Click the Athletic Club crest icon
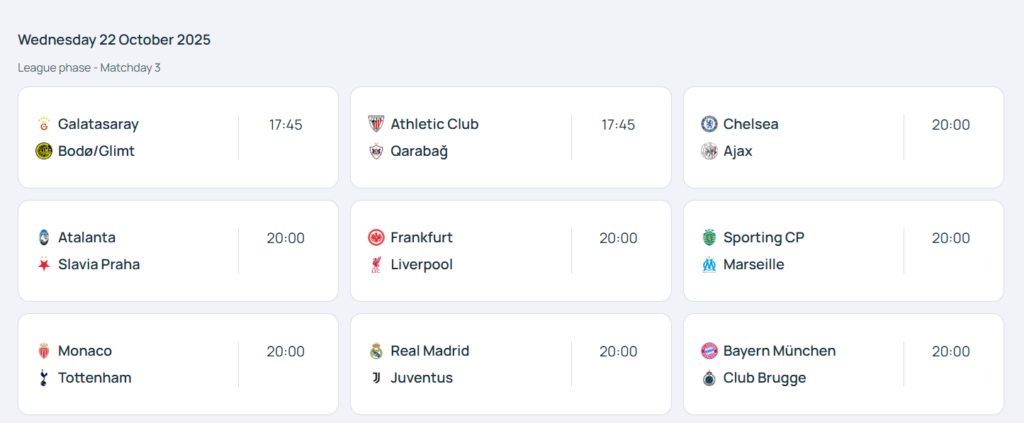 click(x=376, y=124)
